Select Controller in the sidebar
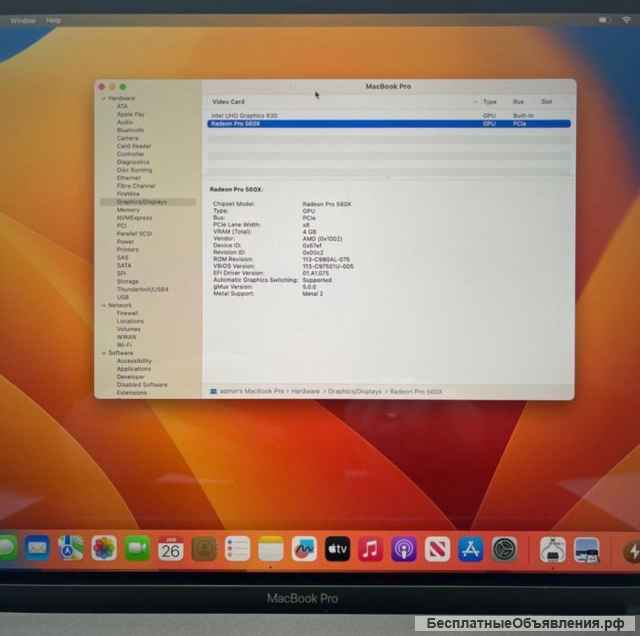640x636 pixels. [x=130, y=154]
